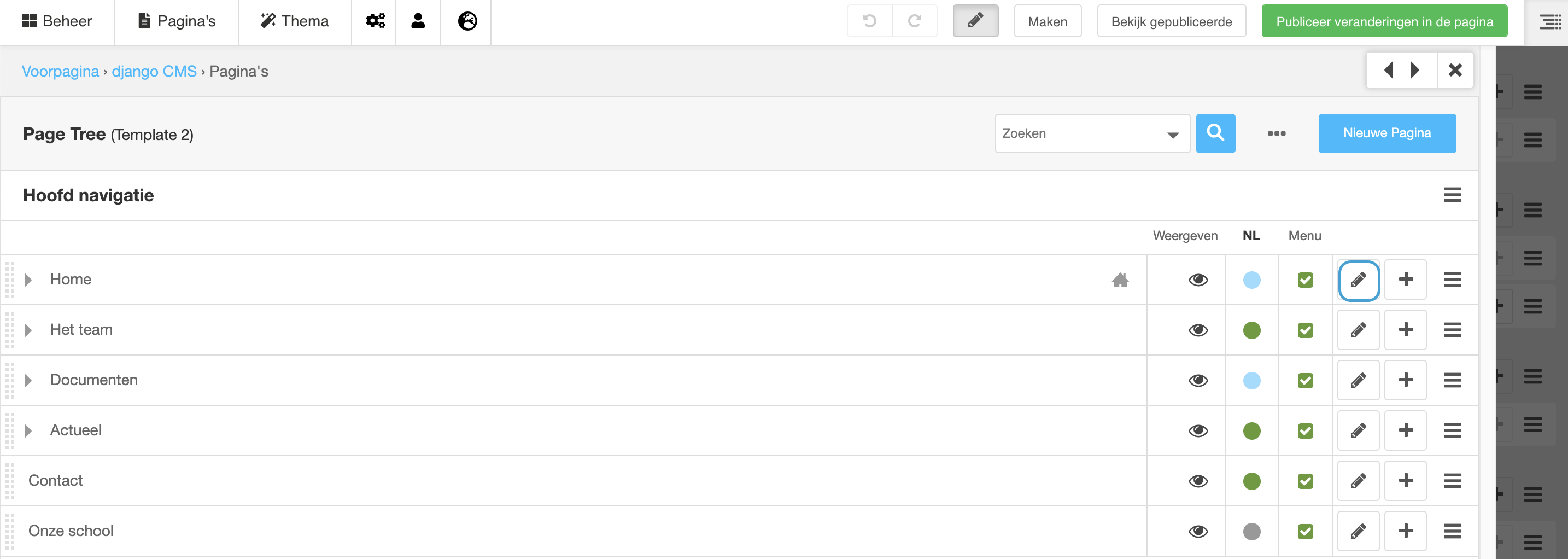The image size is (1568, 559).
Task: Open the Zoeken dropdown arrow
Action: 1172,135
